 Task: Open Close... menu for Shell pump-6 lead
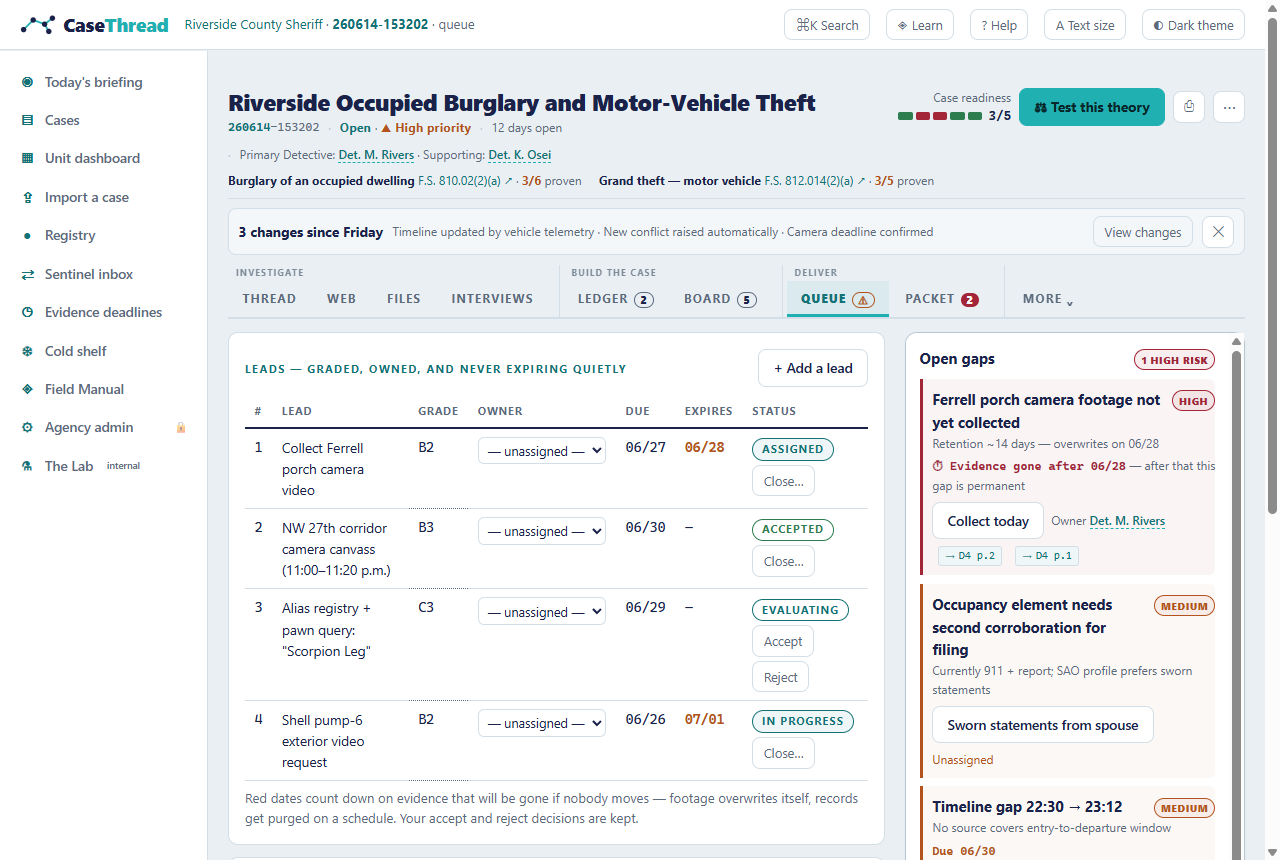783,753
